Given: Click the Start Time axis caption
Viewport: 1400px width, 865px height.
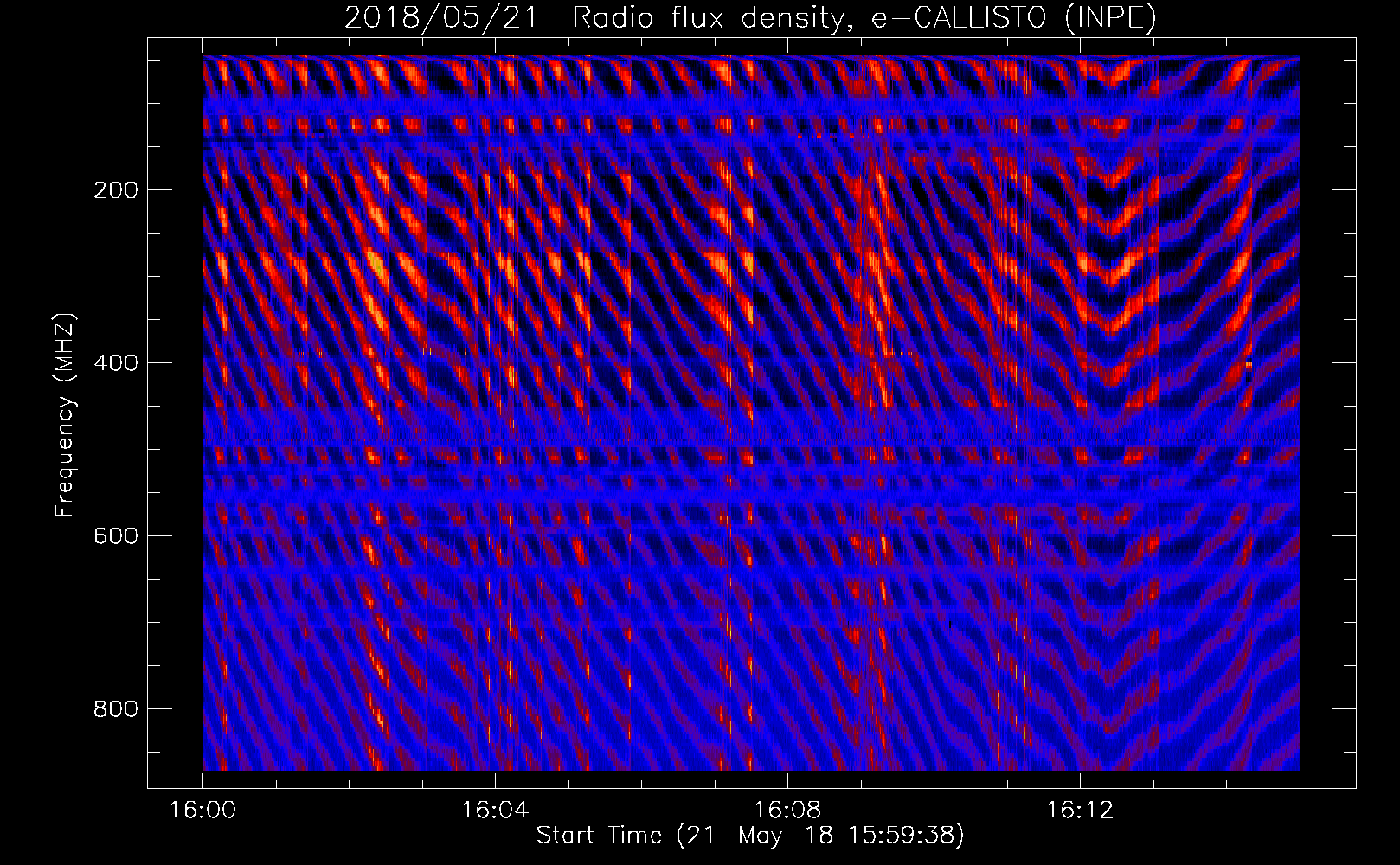Looking at the screenshot, I should tap(750, 836).
